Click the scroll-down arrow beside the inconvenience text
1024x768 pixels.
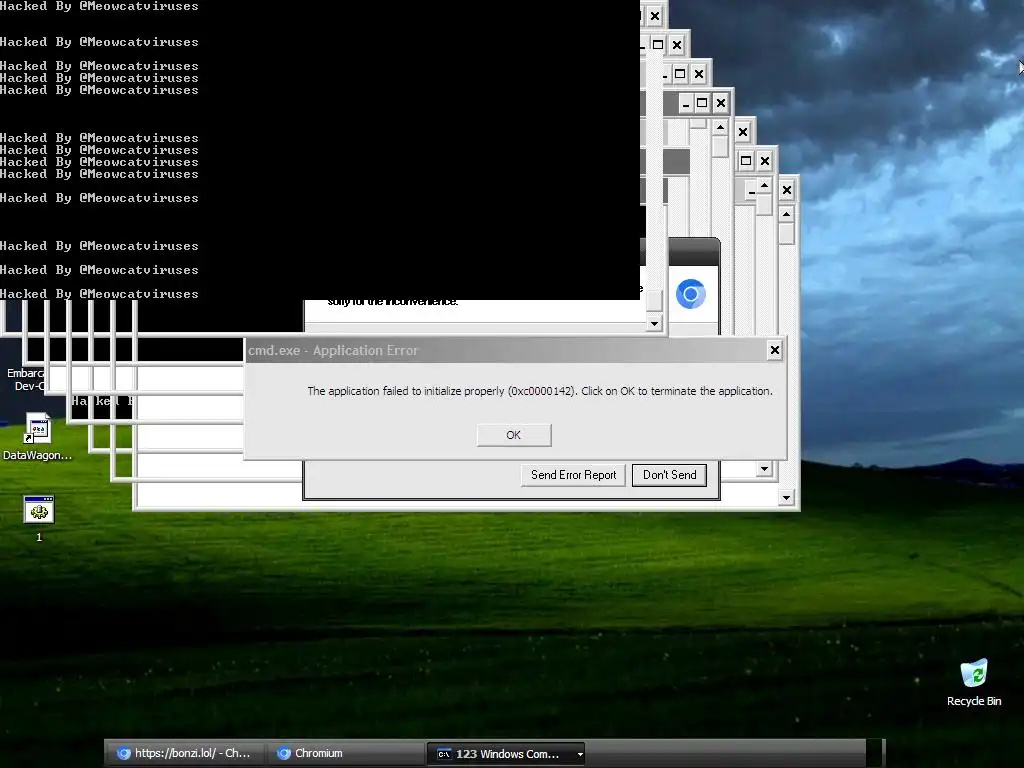coord(654,323)
